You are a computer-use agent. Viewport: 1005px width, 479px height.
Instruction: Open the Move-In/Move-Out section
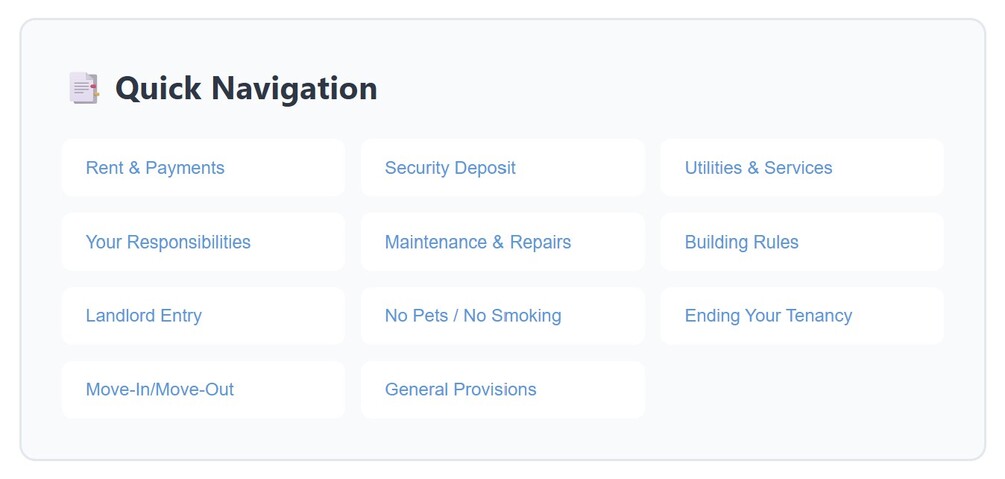[160, 390]
